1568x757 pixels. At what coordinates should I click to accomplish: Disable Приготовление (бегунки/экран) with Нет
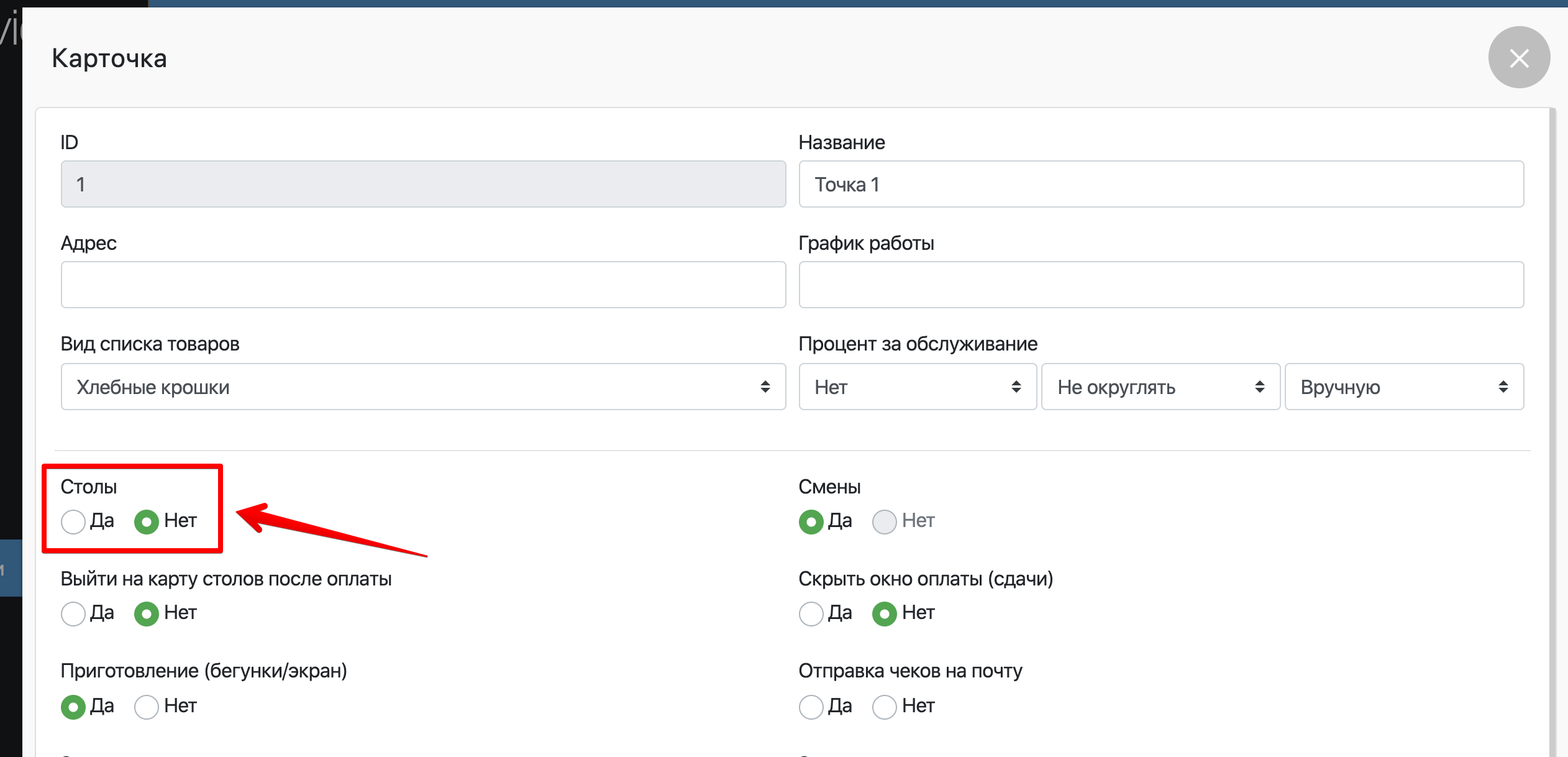tap(147, 707)
